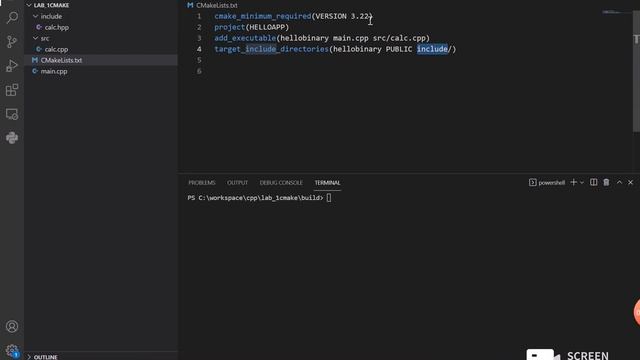Open the Search view in the activity bar
This screenshot has height=360, width=640.
point(12,18)
